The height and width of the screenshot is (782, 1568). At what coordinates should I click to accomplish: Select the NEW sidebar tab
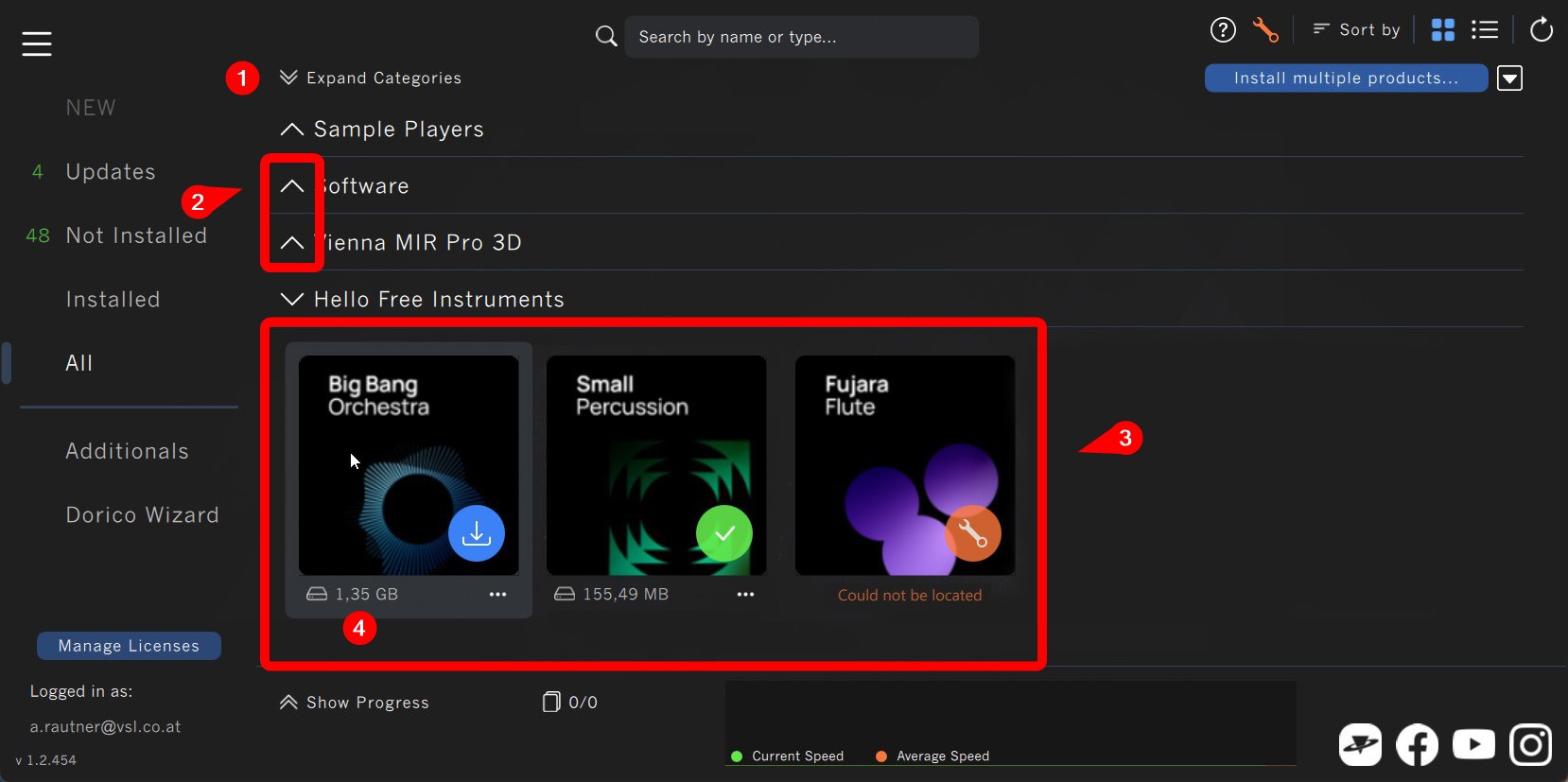click(x=91, y=108)
